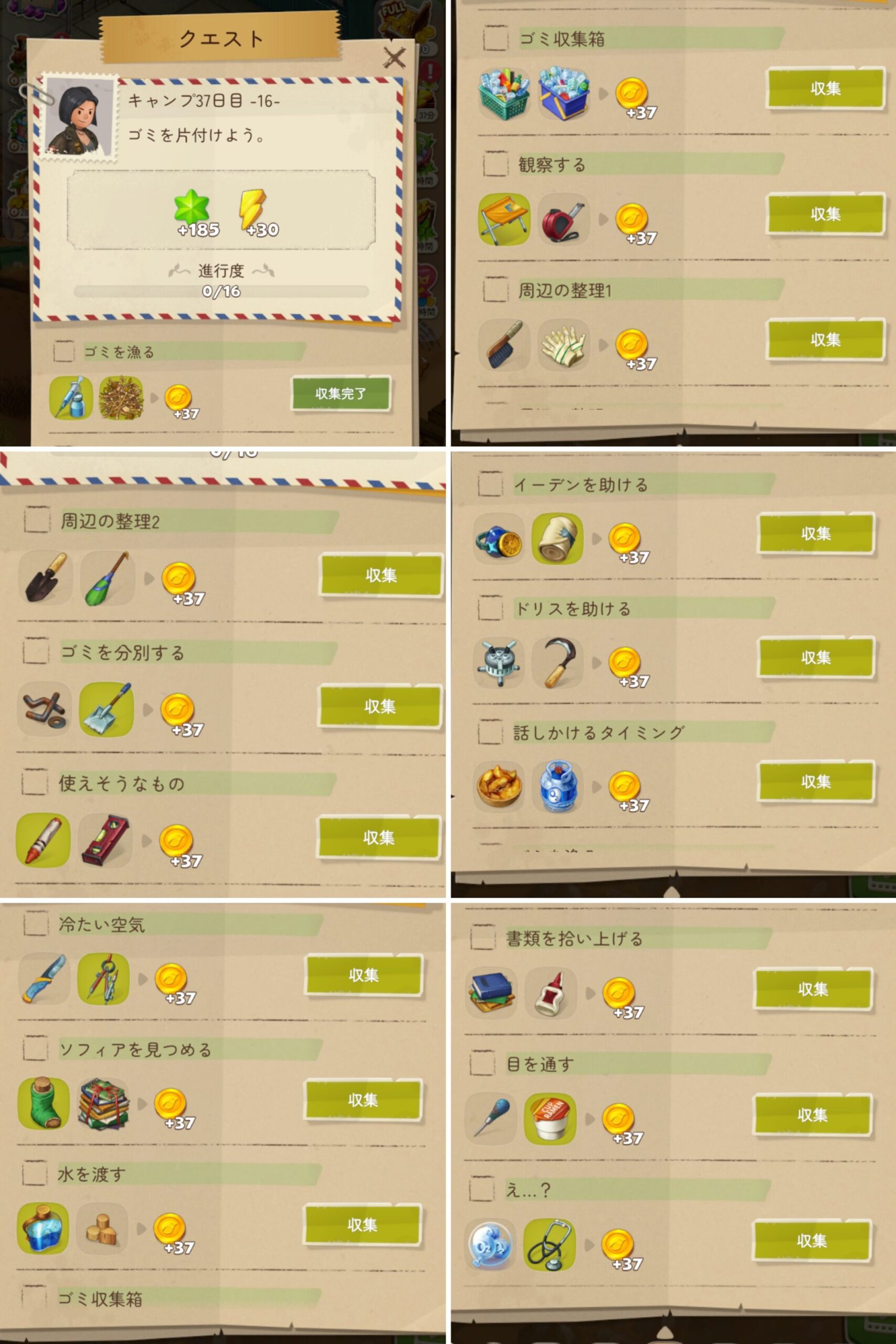The image size is (896, 1344).
Task: Click the work gloves item icon
Action: point(563,345)
